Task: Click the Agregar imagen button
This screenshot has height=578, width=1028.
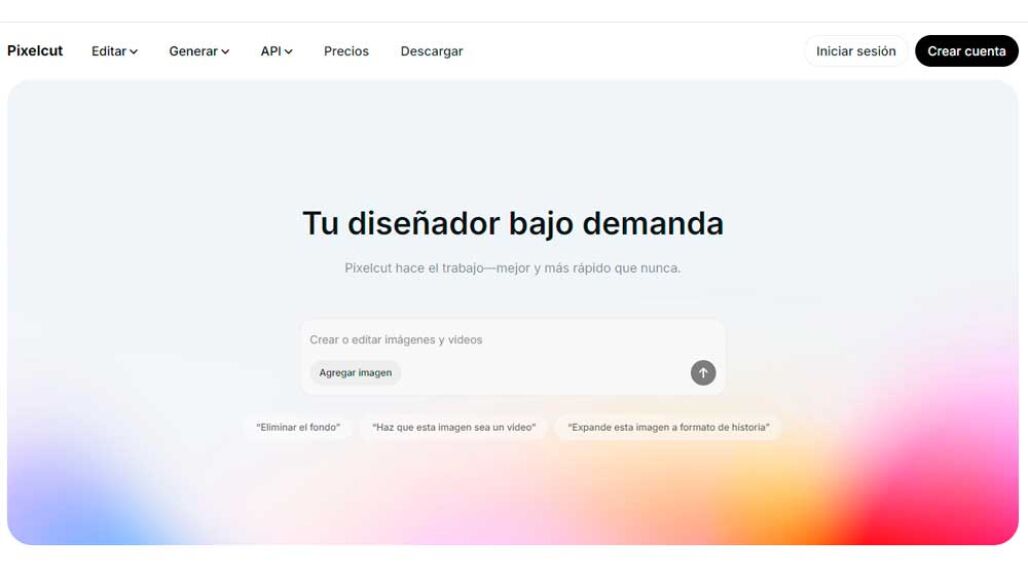Action: (x=355, y=373)
